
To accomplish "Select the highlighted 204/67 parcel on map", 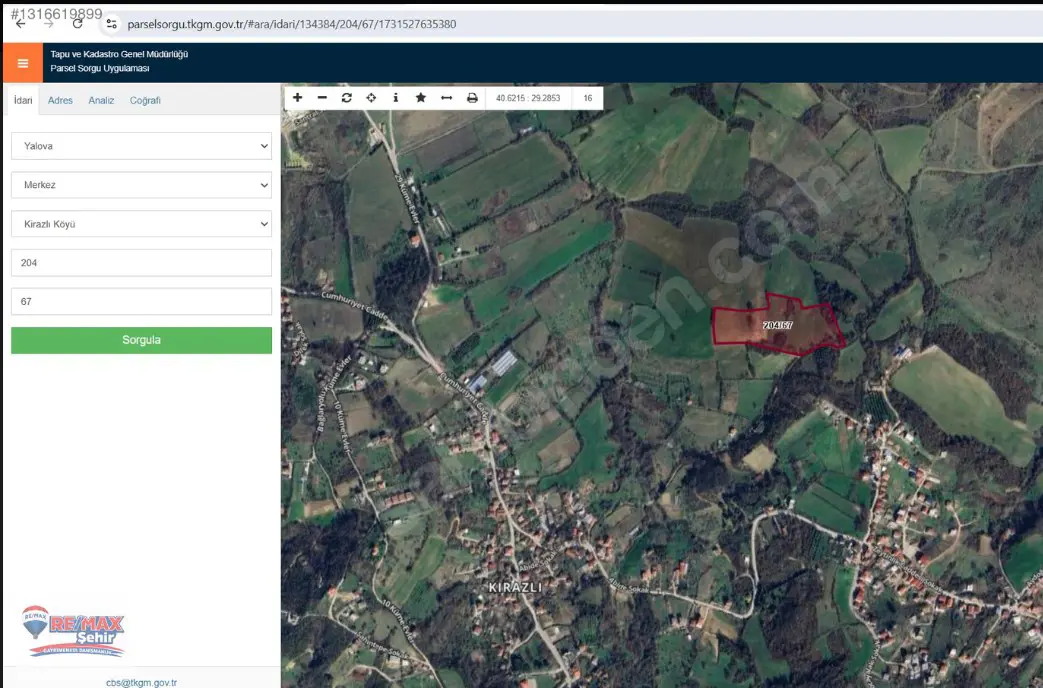I will coord(777,325).
